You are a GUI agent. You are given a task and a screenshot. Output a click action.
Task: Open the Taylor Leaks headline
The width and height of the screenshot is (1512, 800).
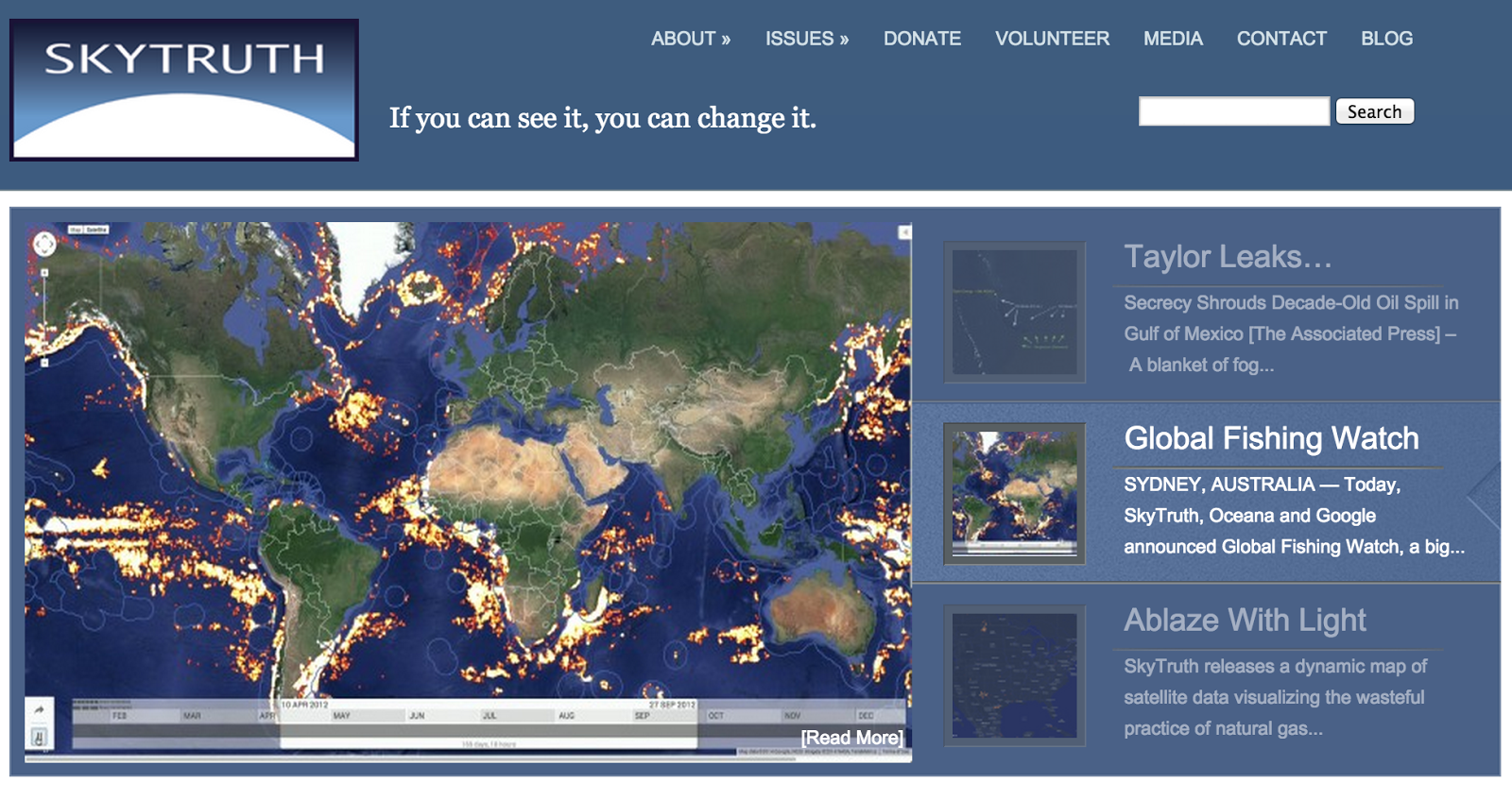pyautogui.click(x=1228, y=257)
